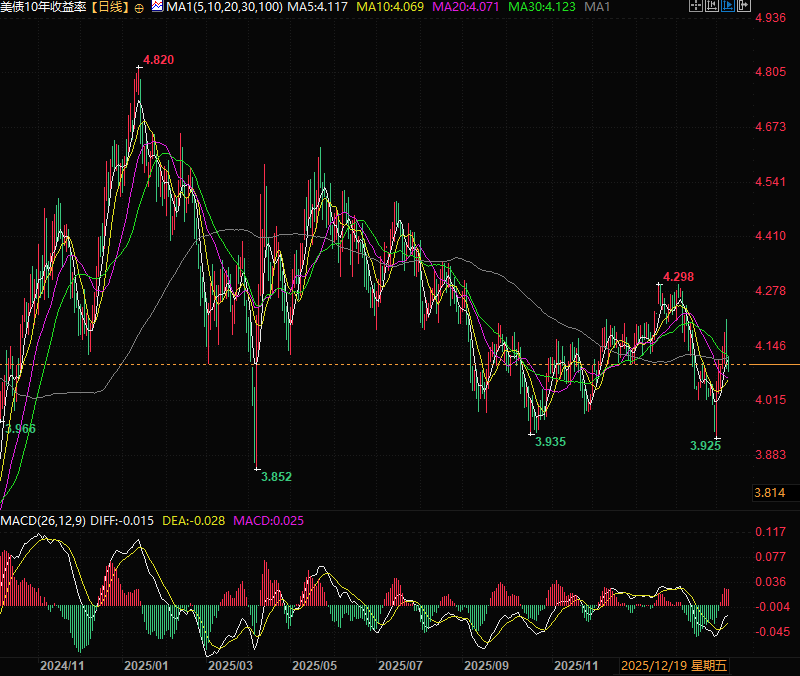Click the 3.814 price label on axis
The image size is (800, 676).
[768, 492]
